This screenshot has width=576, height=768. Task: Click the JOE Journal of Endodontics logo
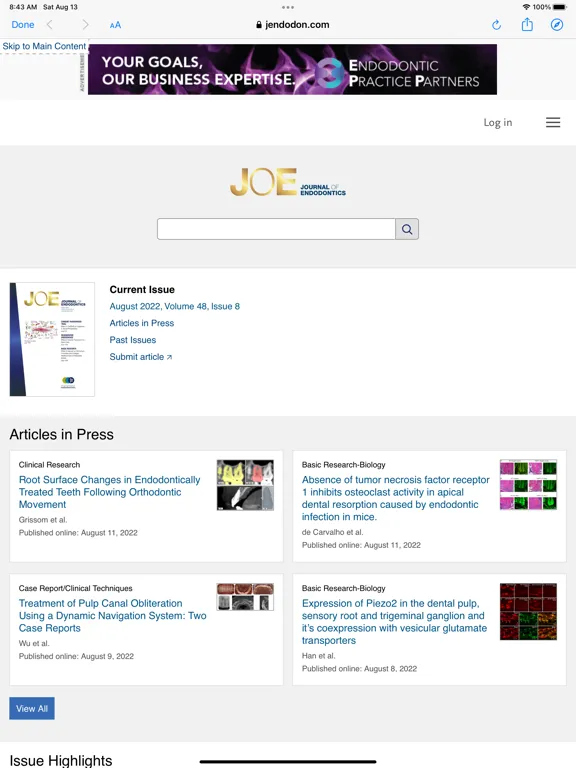click(x=288, y=182)
